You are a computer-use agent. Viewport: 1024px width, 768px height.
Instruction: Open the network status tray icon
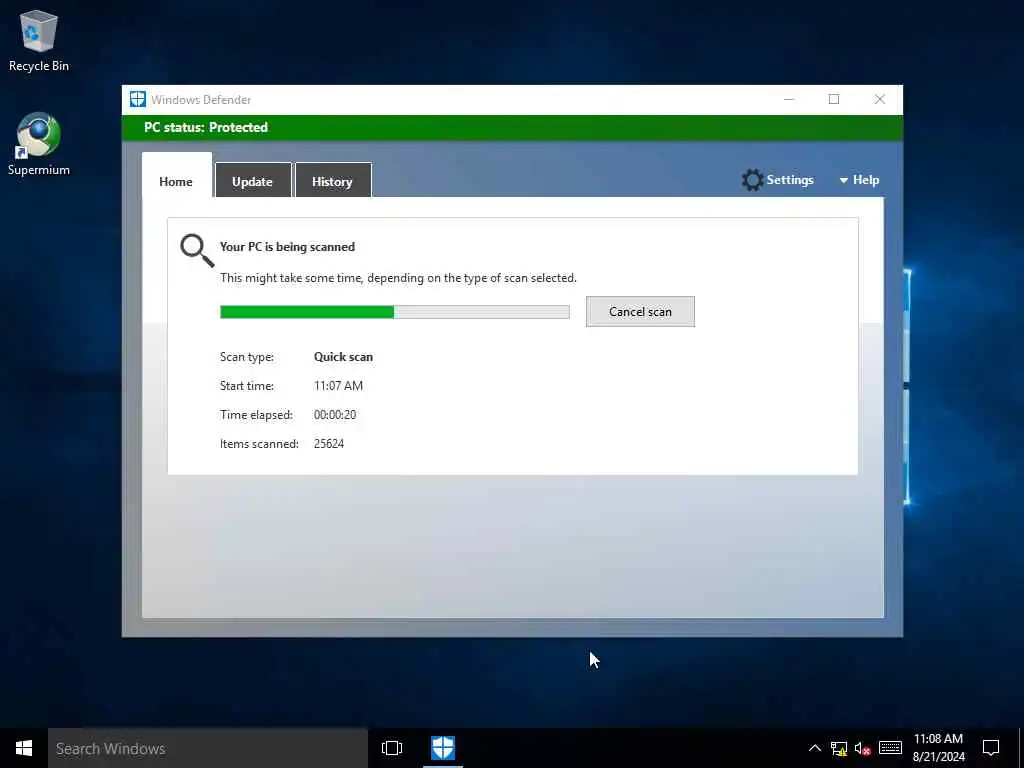click(839, 748)
